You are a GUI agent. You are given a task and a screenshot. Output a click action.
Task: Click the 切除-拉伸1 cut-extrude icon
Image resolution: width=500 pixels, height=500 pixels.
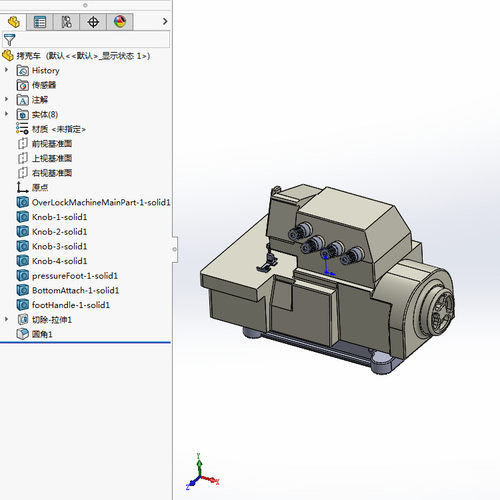point(23,320)
